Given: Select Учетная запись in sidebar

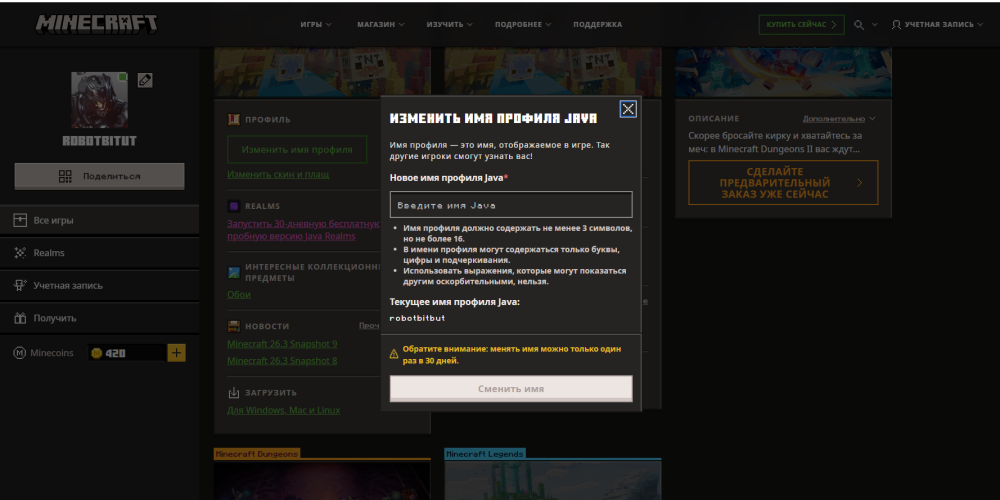Looking at the screenshot, I should 99,286.
